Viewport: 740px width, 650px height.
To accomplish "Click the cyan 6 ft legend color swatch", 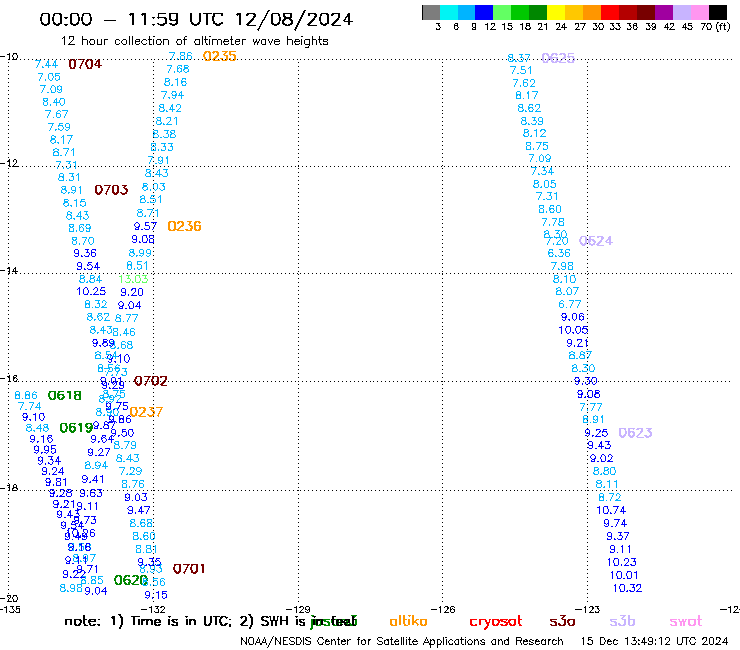I will coord(449,12).
